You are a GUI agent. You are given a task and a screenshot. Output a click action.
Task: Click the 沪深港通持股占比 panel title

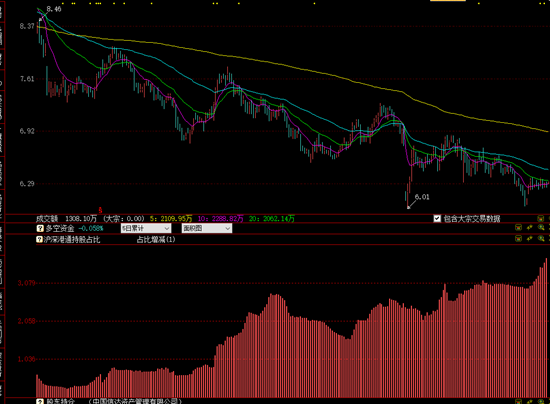(x=72, y=239)
